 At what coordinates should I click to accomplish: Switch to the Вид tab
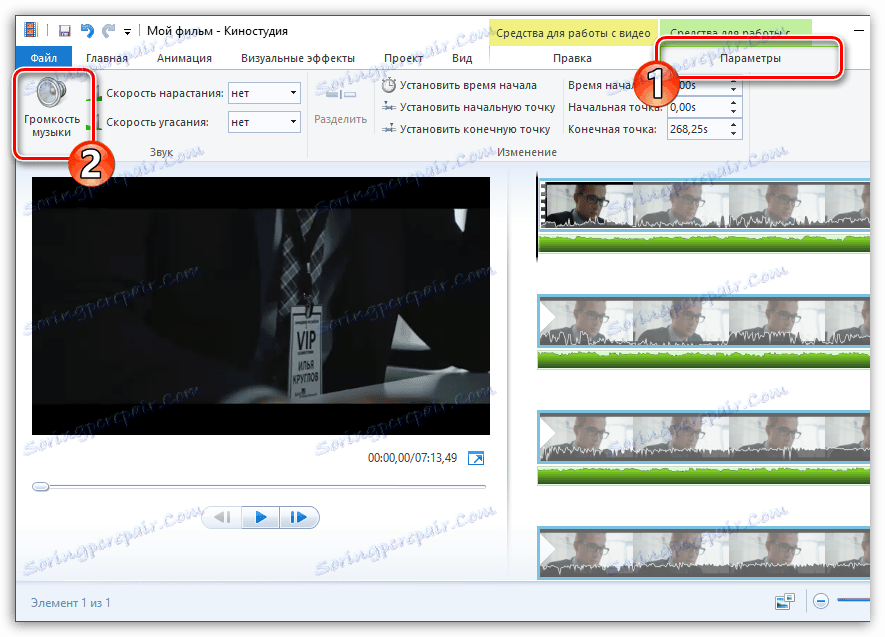462,58
